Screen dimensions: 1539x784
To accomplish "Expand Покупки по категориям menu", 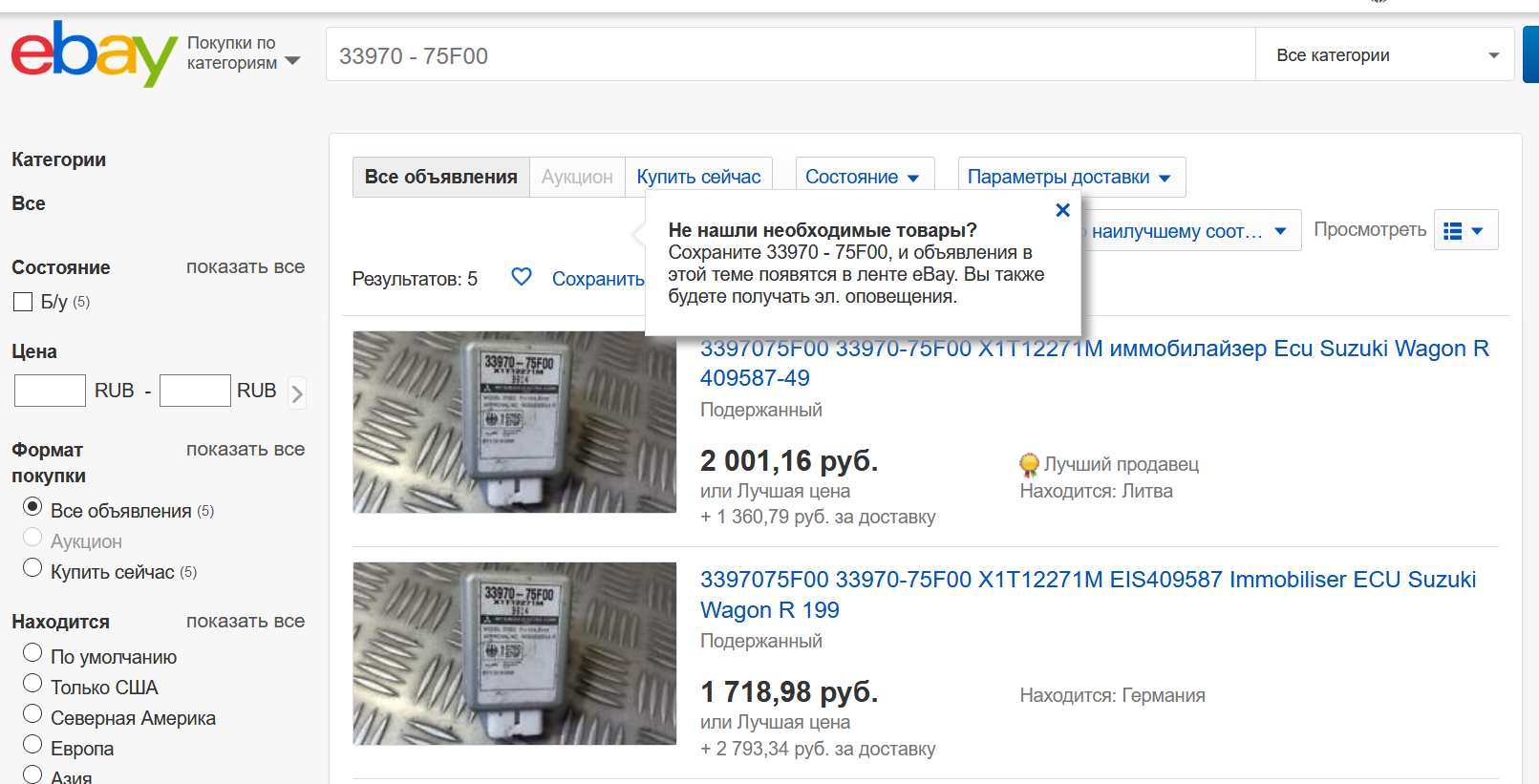I will (x=244, y=53).
